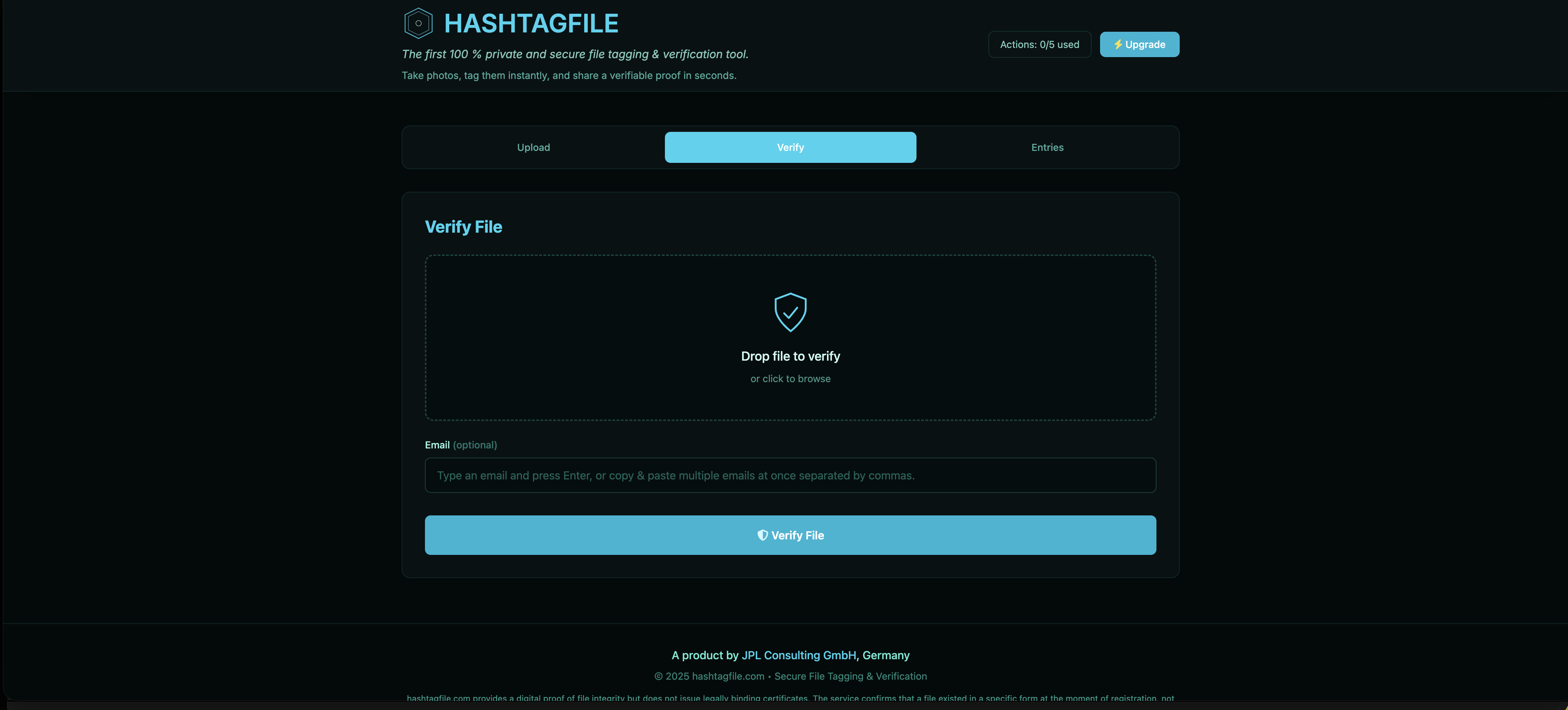Click the shield checkmark icon in the drop zone

click(x=790, y=312)
